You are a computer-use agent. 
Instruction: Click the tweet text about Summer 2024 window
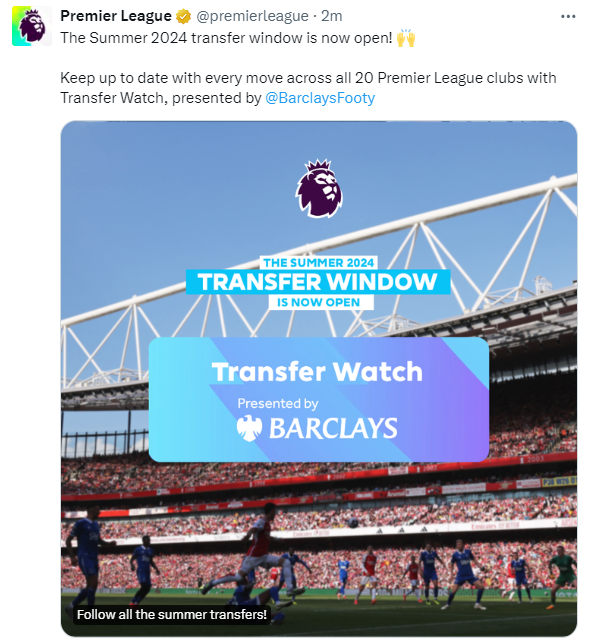tap(226, 38)
